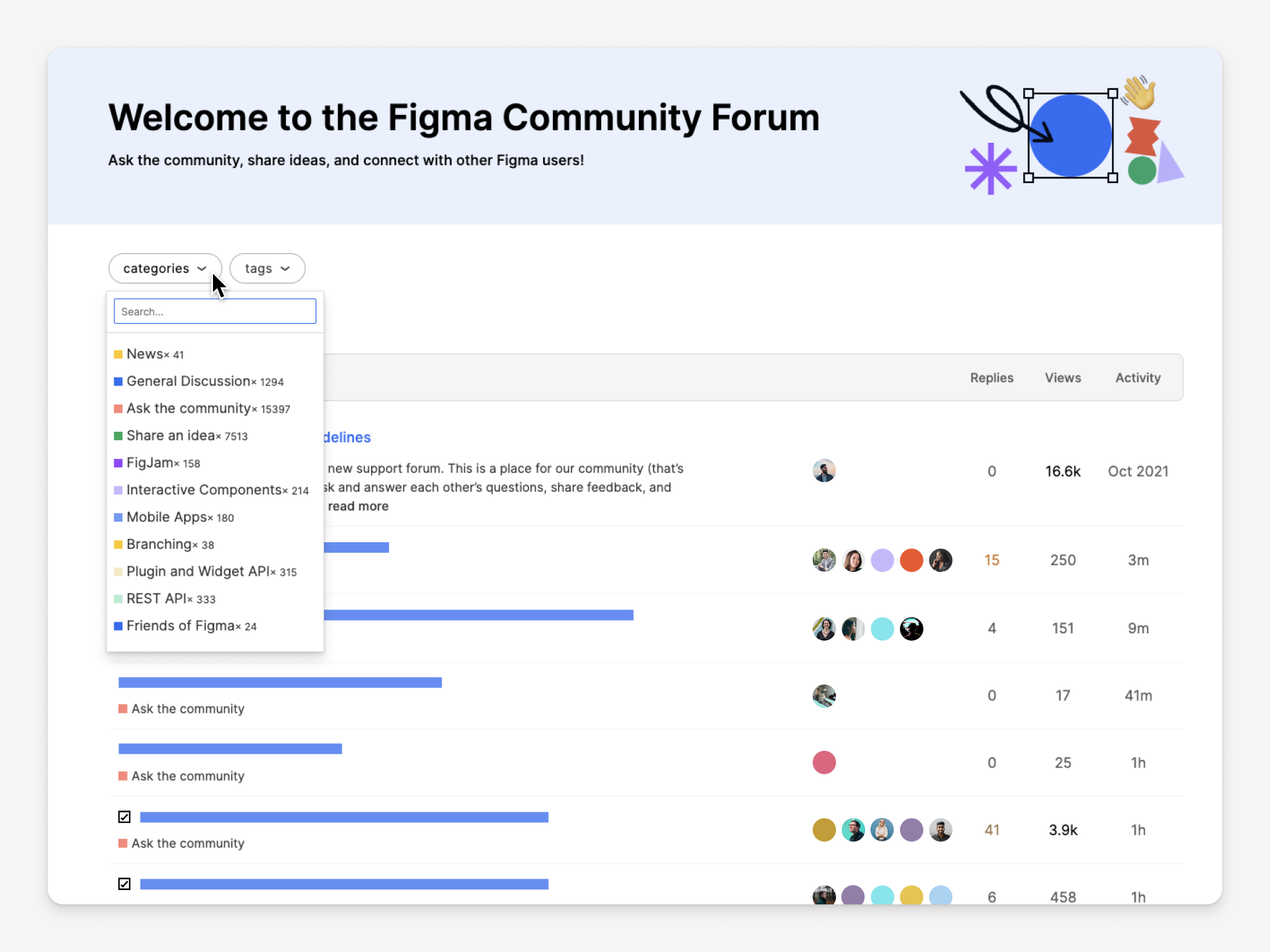Select the FigJam category
1270x952 pixels.
pos(157,463)
